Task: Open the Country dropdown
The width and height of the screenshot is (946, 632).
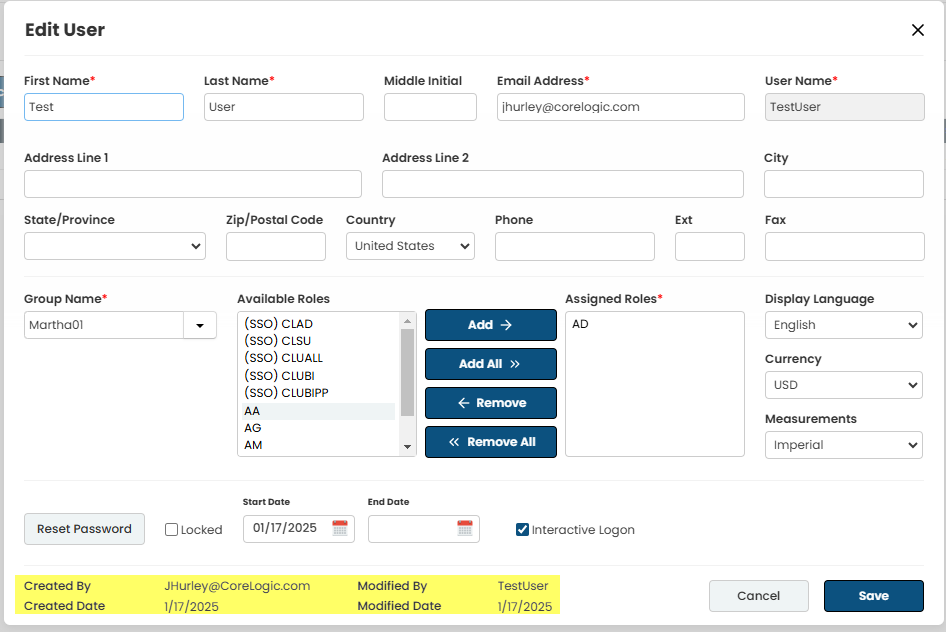Action: tap(410, 246)
